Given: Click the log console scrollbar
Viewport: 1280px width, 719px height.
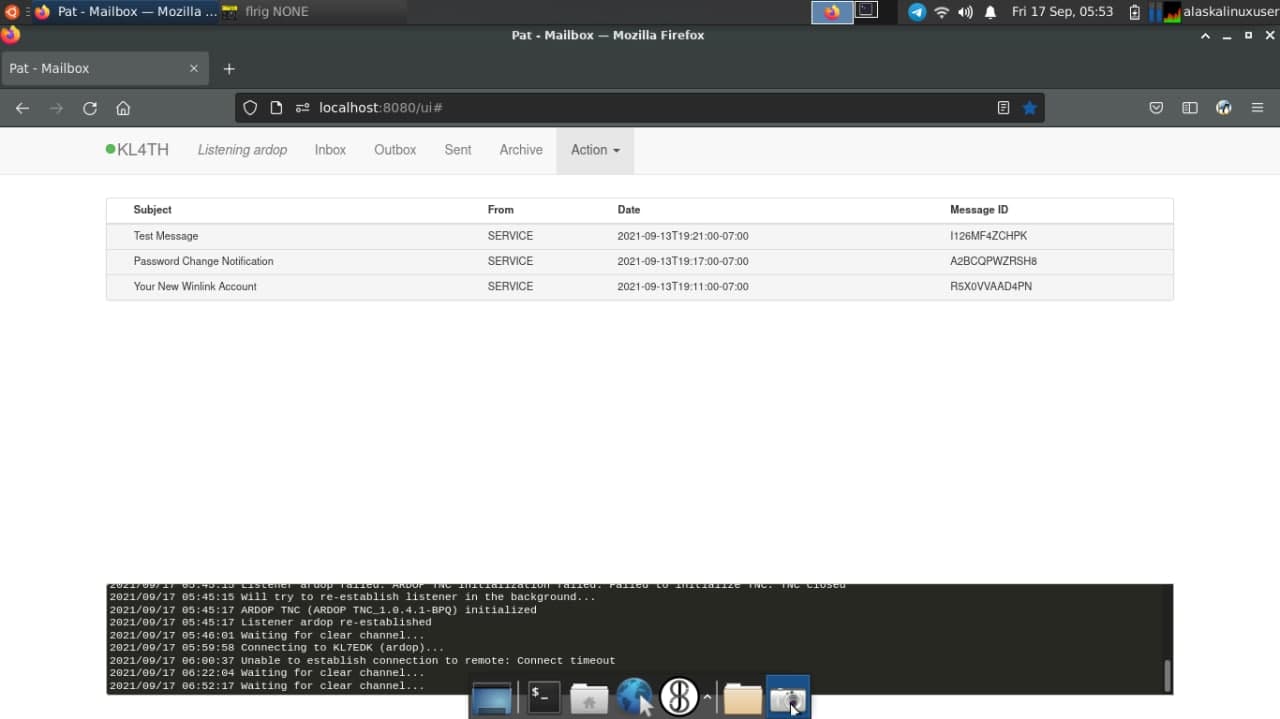Looking at the screenshot, I should (1166, 675).
